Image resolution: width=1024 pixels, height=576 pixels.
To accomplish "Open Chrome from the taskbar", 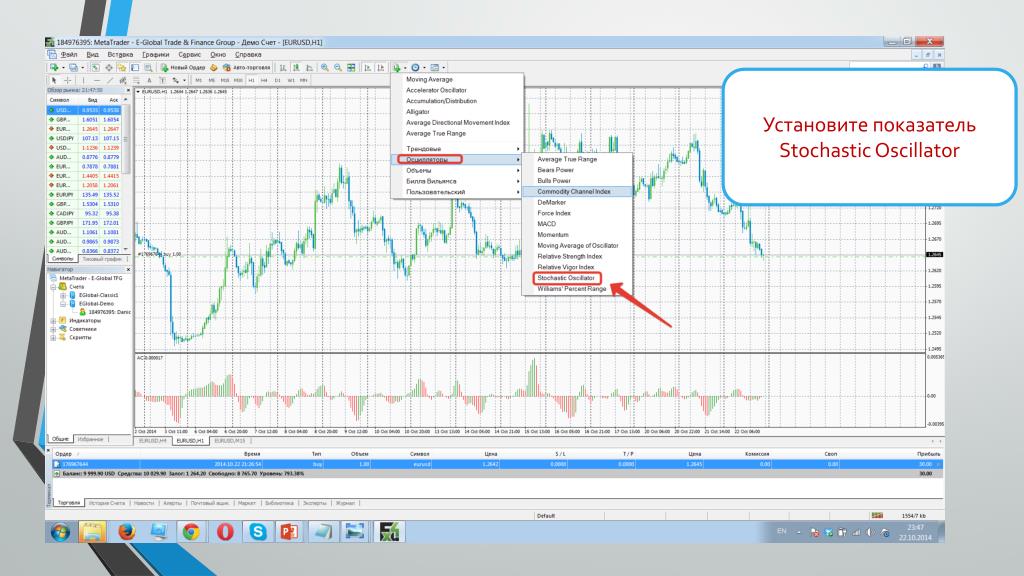I will (191, 532).
